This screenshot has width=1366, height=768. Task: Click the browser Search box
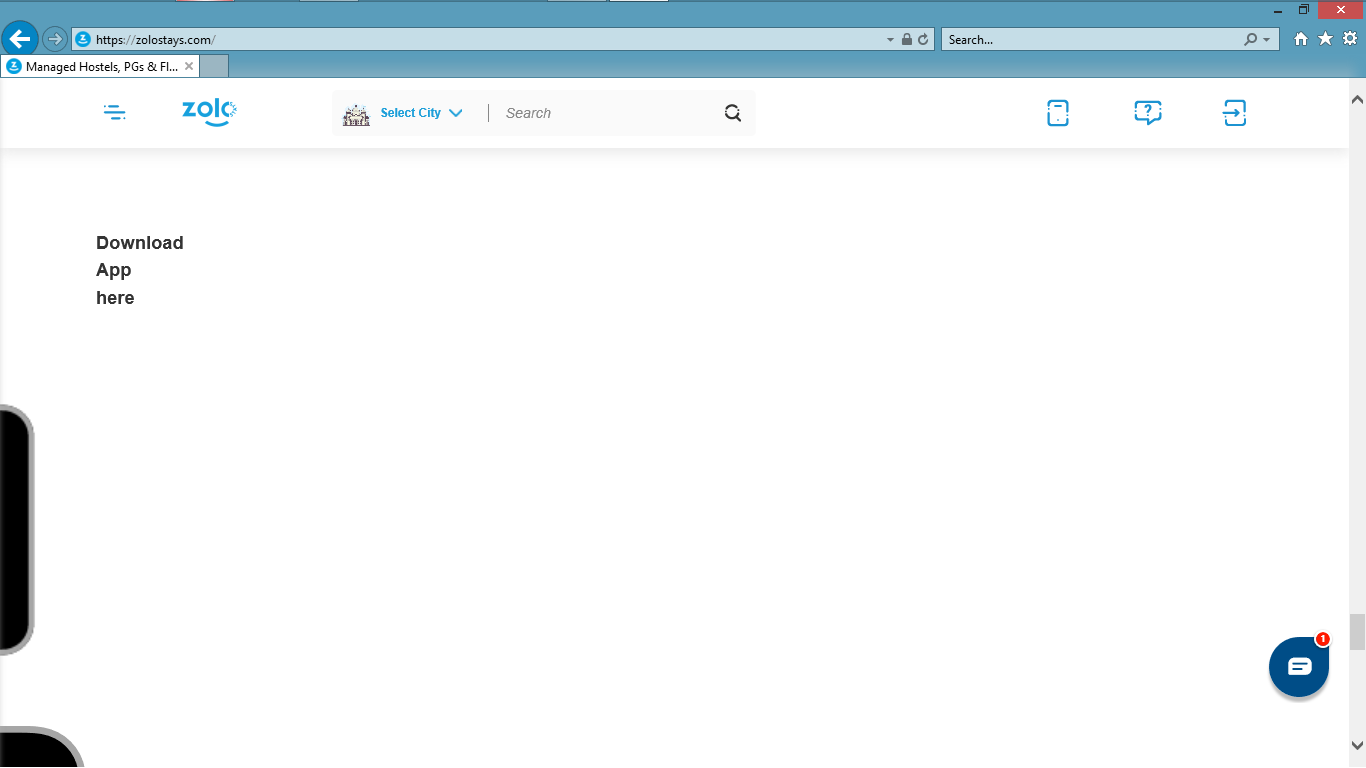coord(1092,40)
